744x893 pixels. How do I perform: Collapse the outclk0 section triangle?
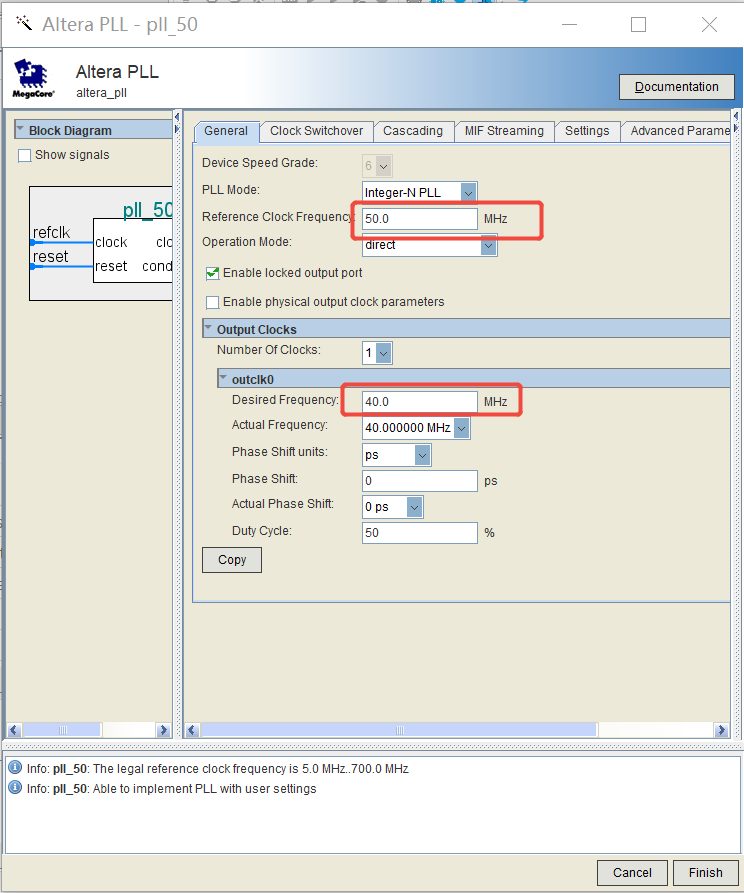click(224, 379)
